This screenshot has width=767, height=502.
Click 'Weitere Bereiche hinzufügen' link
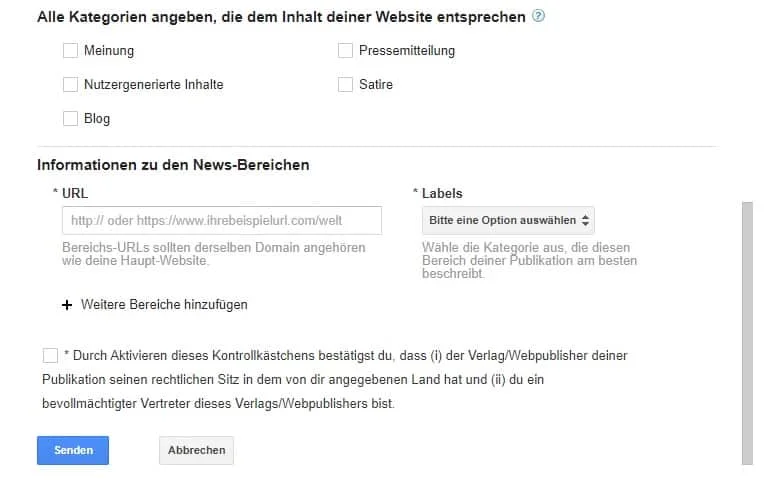(164, 305)
